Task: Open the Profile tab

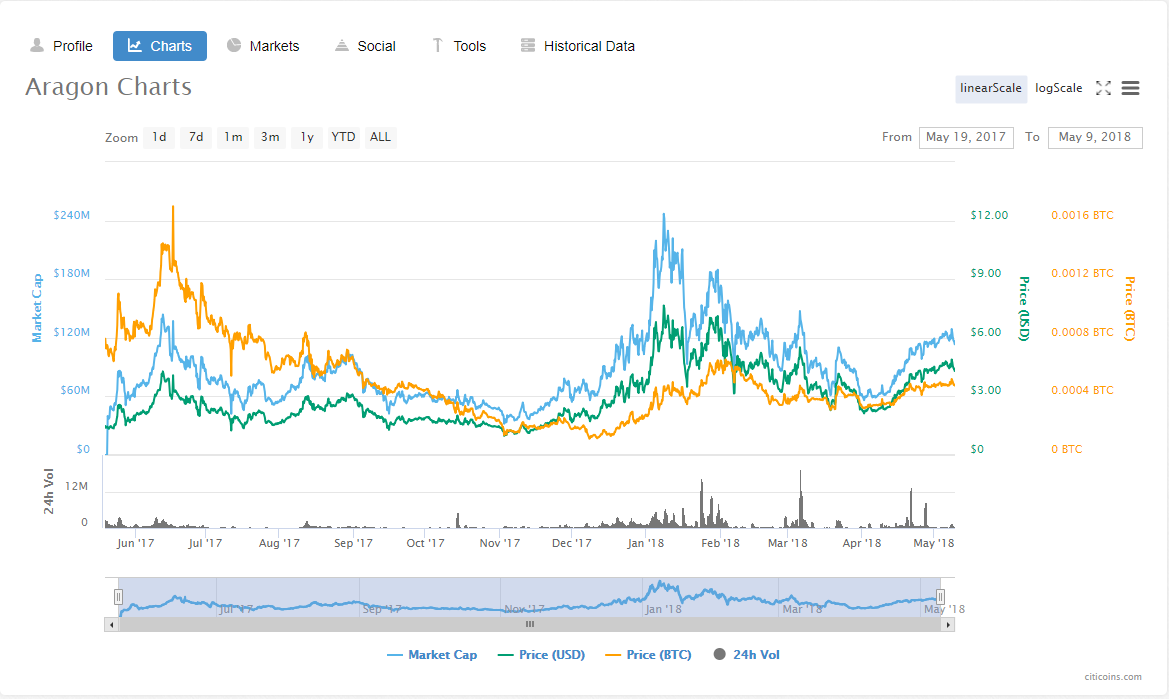Action: (61, 46)
